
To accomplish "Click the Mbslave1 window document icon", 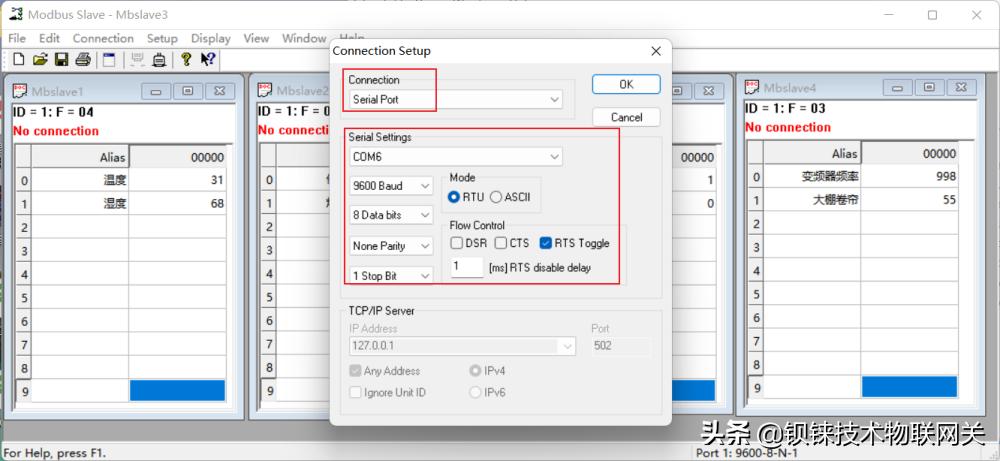I will point(20,91).
